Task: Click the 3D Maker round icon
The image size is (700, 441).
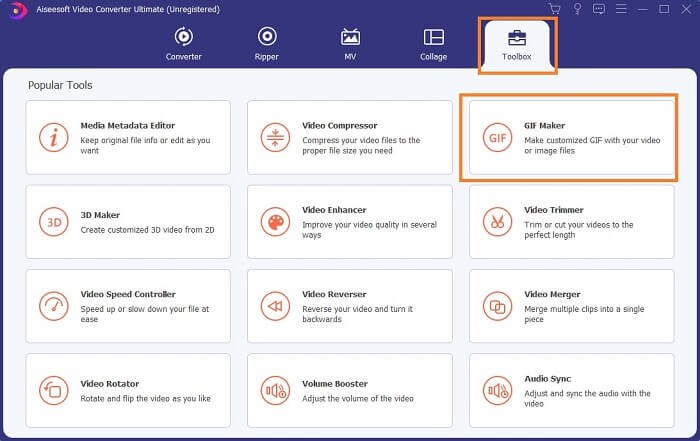Action: [x=54, y=222]
